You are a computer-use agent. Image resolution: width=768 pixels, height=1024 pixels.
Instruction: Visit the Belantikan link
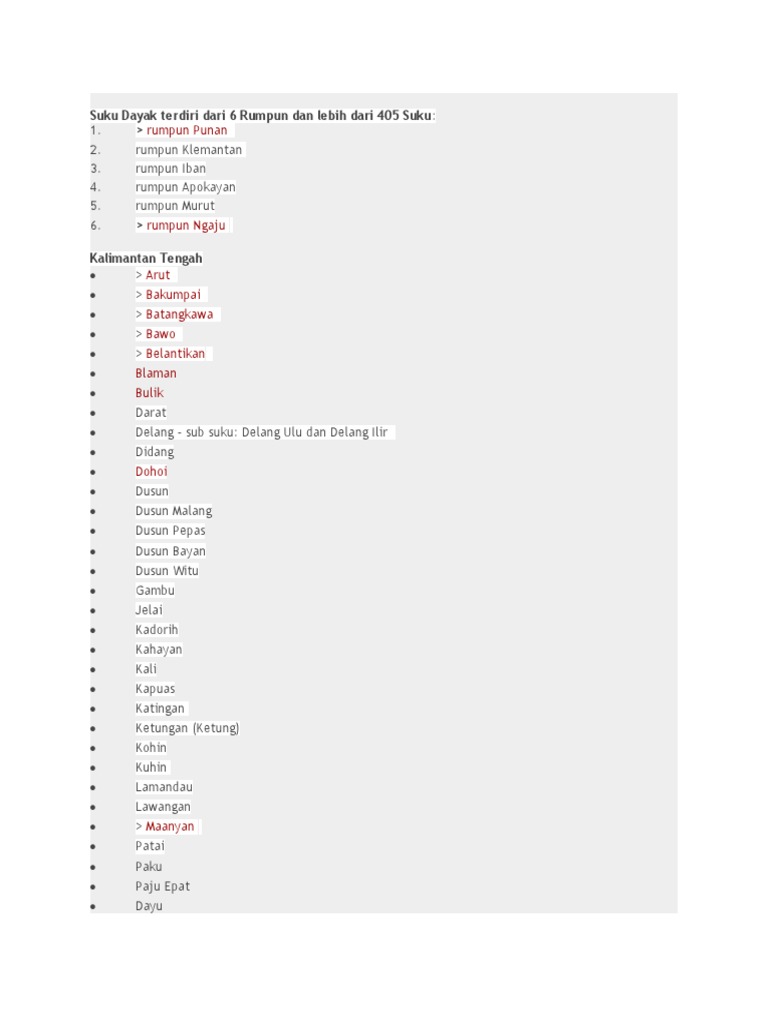pyautogui.click(x=175, y=354)
